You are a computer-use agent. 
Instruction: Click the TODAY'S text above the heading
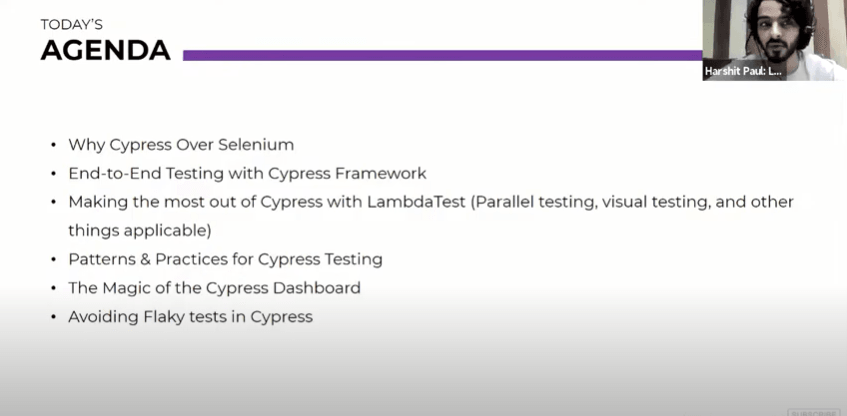point(74,23)
